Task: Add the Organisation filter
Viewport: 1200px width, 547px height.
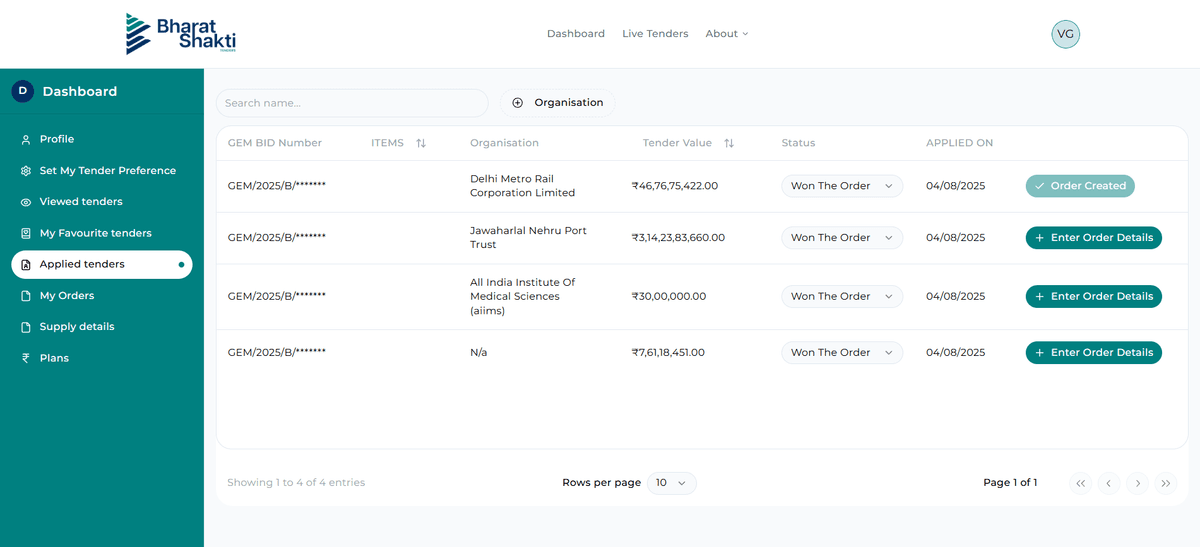Action: coord(558,103)
